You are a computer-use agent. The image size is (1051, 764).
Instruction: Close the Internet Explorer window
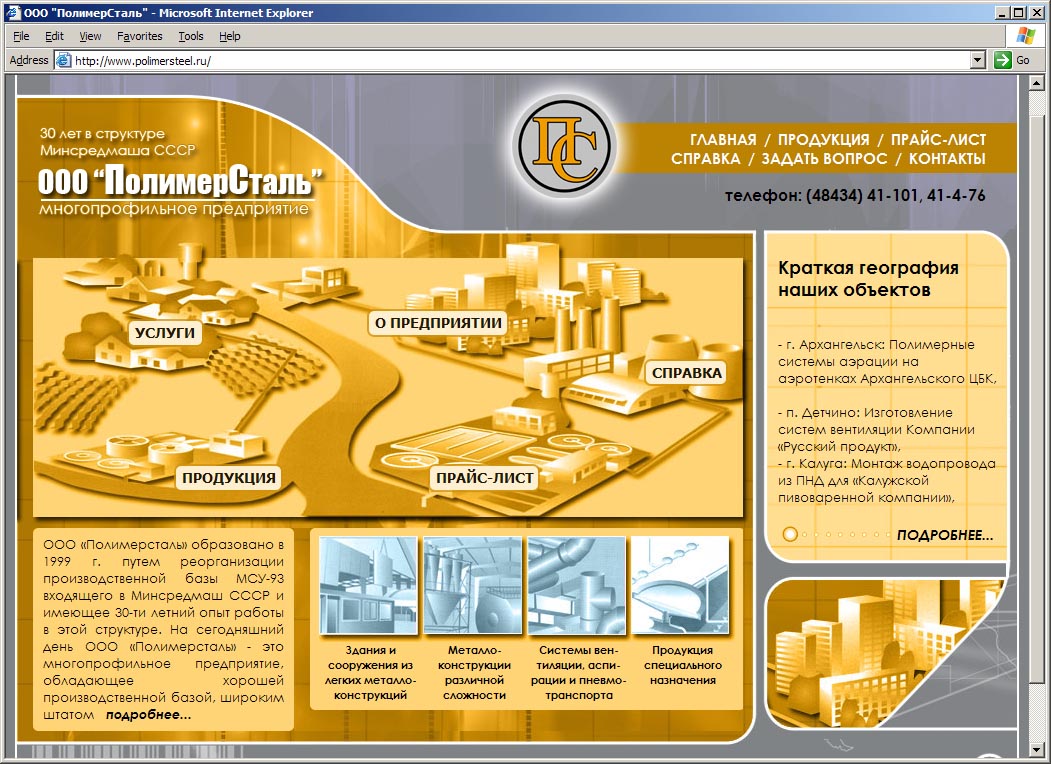click(1036, 13)
